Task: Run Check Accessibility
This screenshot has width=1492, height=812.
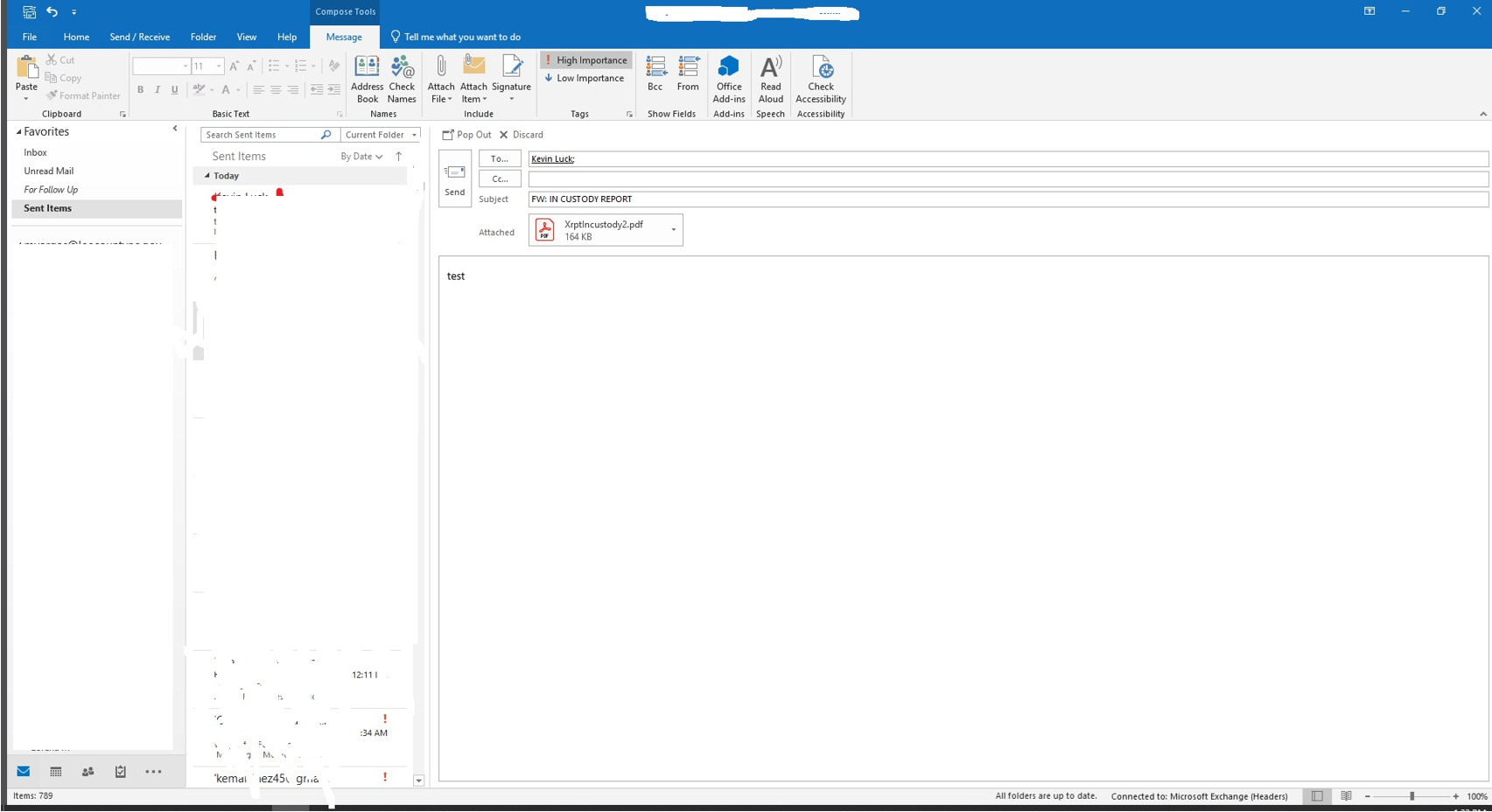Action: click(x=820, y=79)
